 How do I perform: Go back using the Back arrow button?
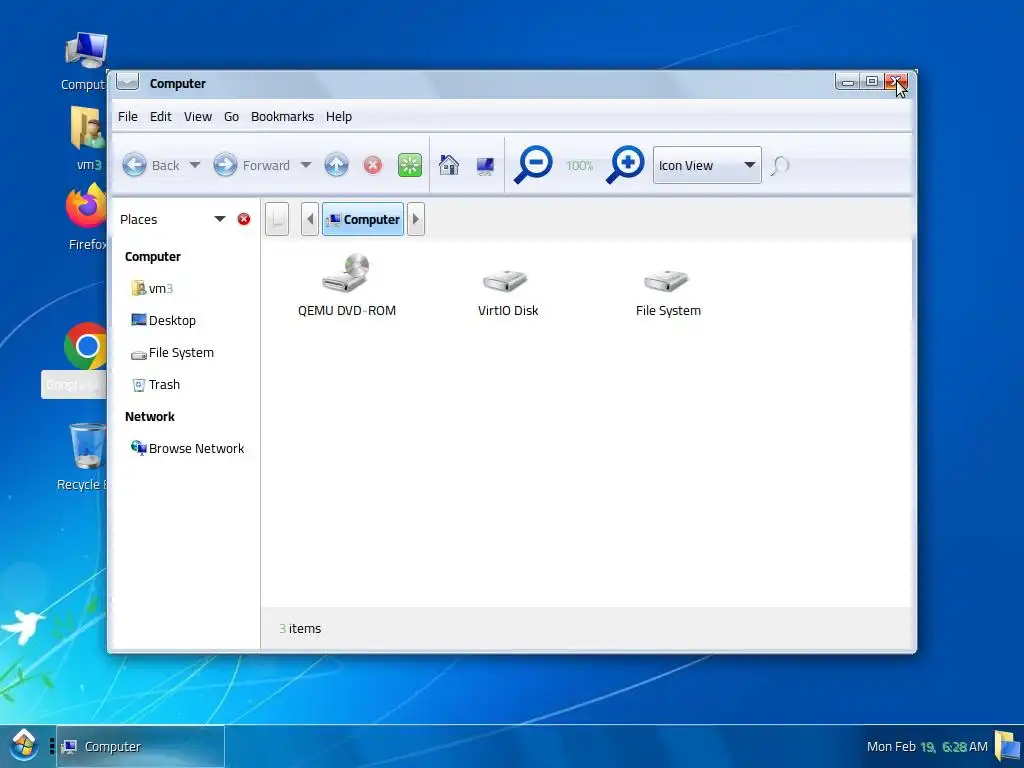coord(151,165)
